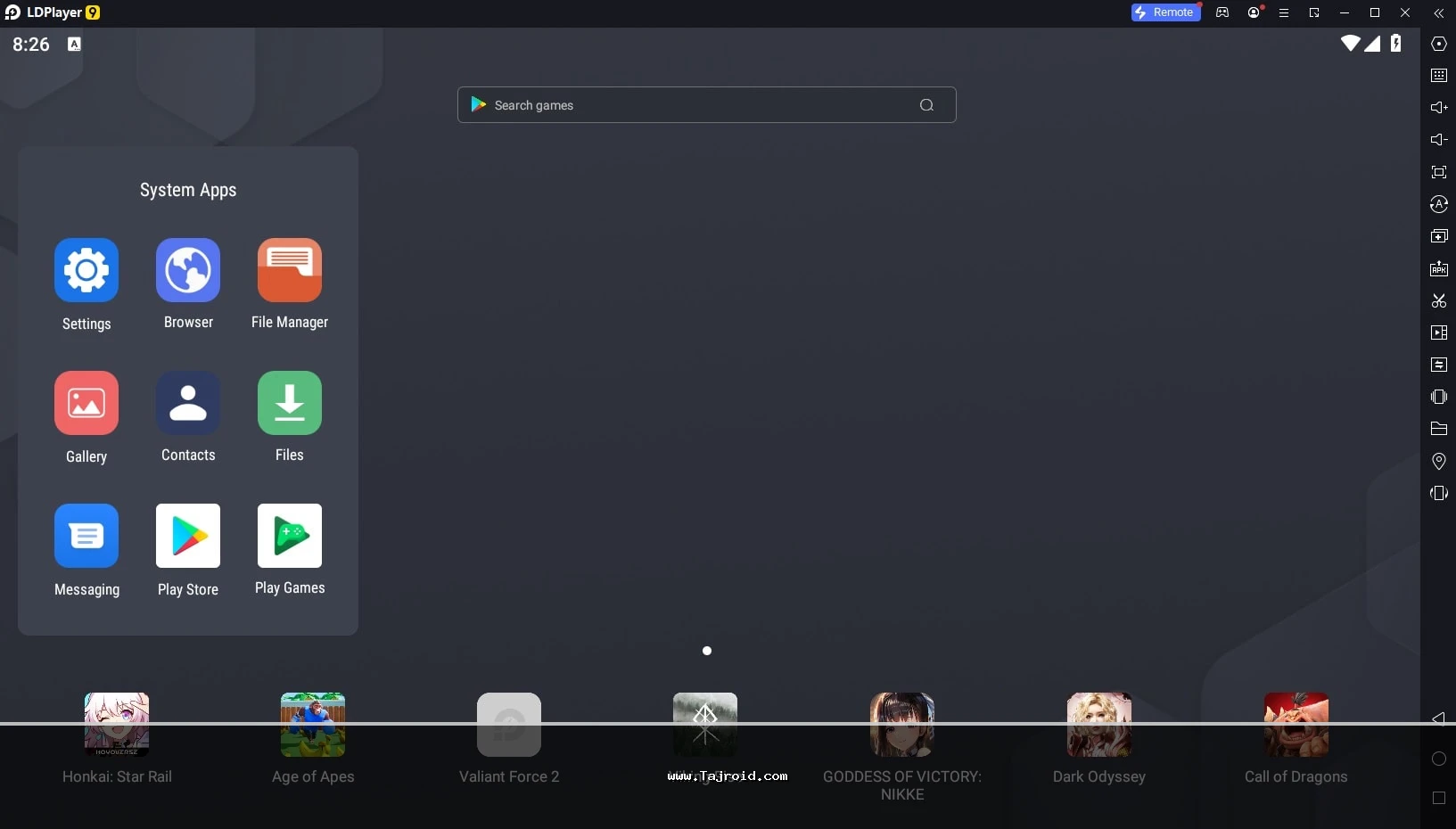Launch the Play Store app

pos(188,536)
